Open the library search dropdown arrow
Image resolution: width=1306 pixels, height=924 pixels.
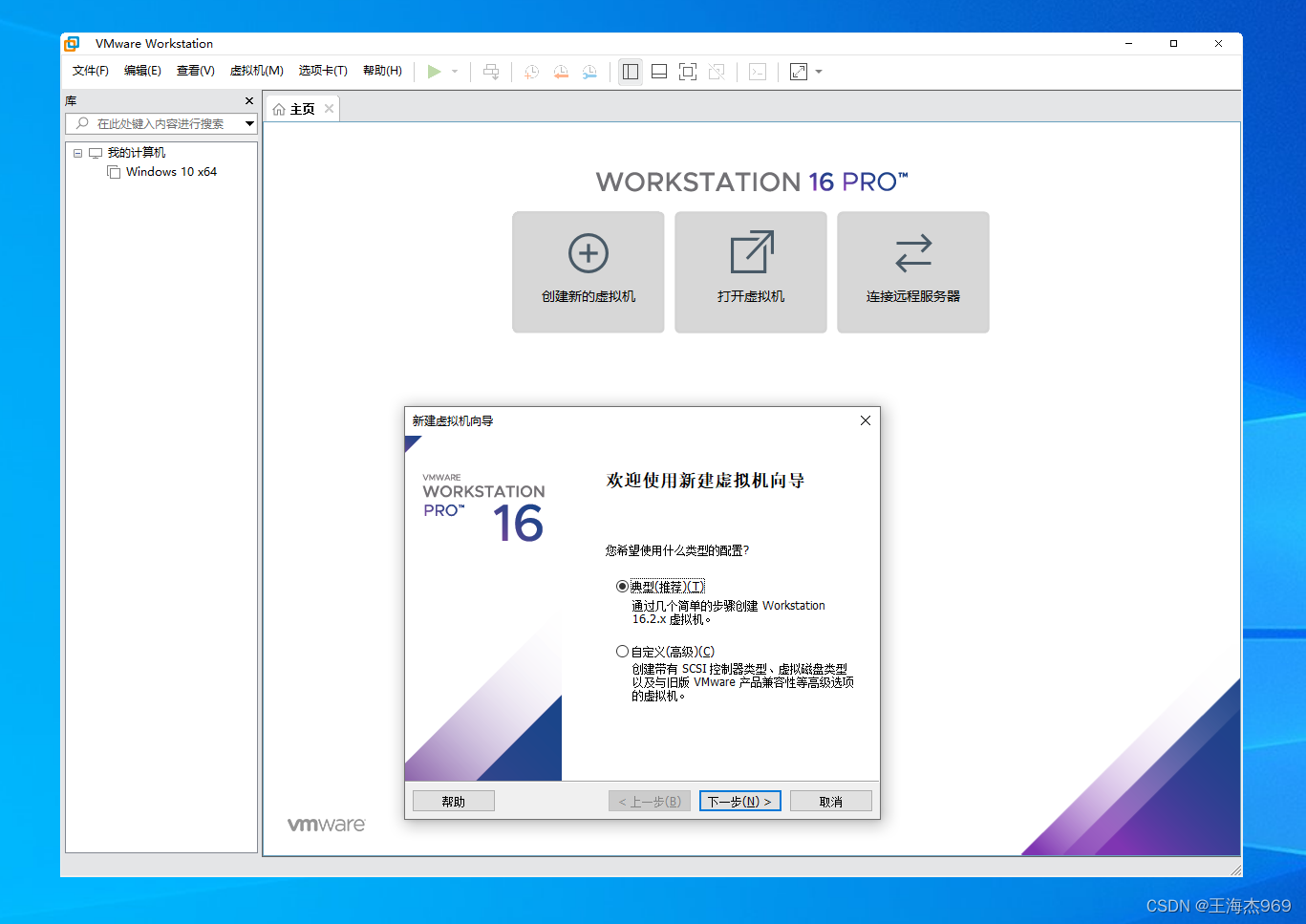coord(249,123)
